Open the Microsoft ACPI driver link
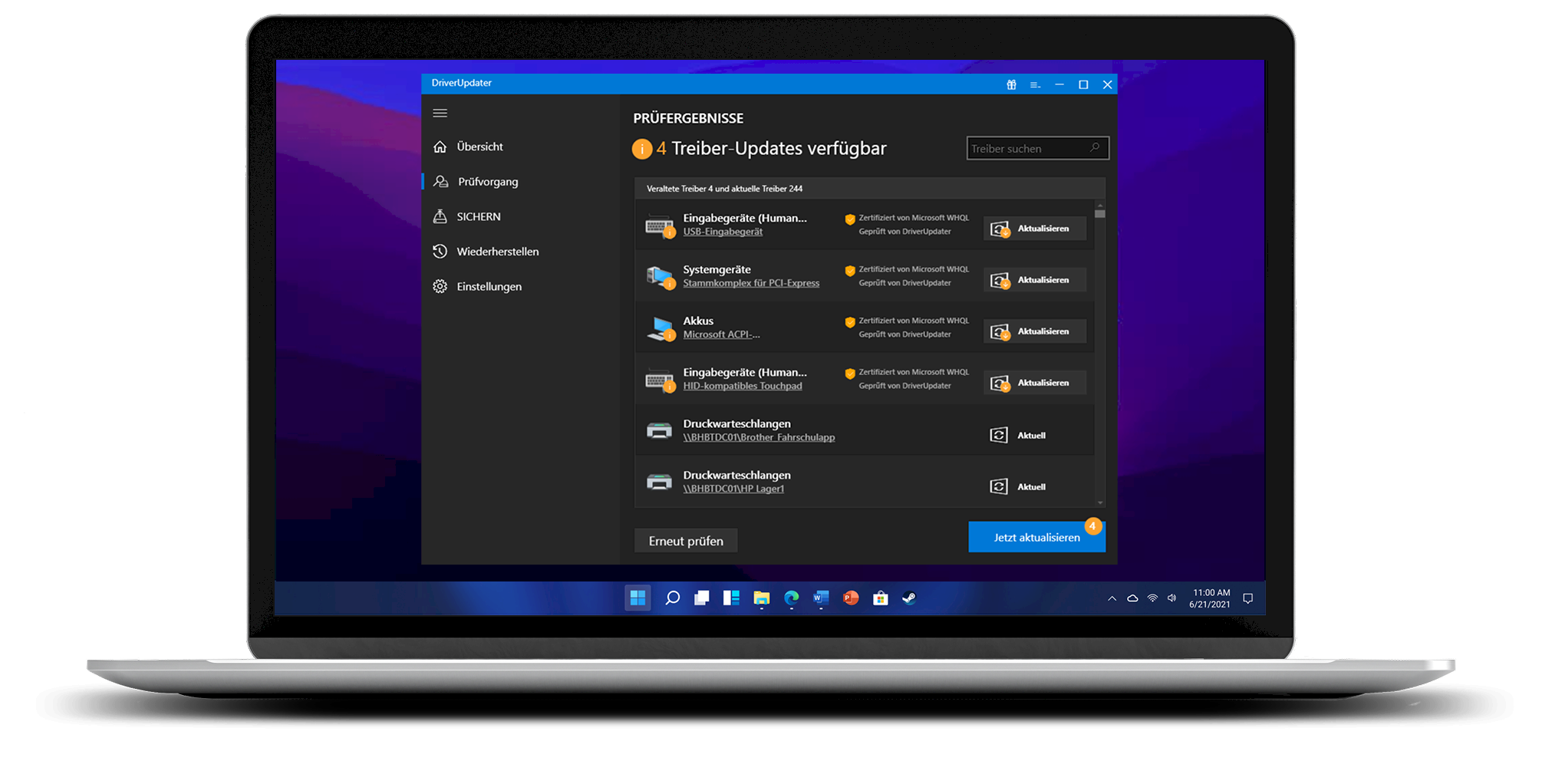The height and width of the screenshot is (784, 1542). [x=721, y=334]
